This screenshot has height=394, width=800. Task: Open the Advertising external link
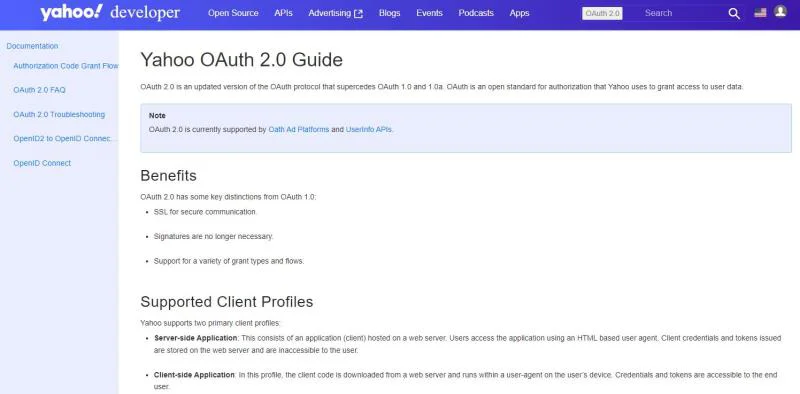pos(335,13)
